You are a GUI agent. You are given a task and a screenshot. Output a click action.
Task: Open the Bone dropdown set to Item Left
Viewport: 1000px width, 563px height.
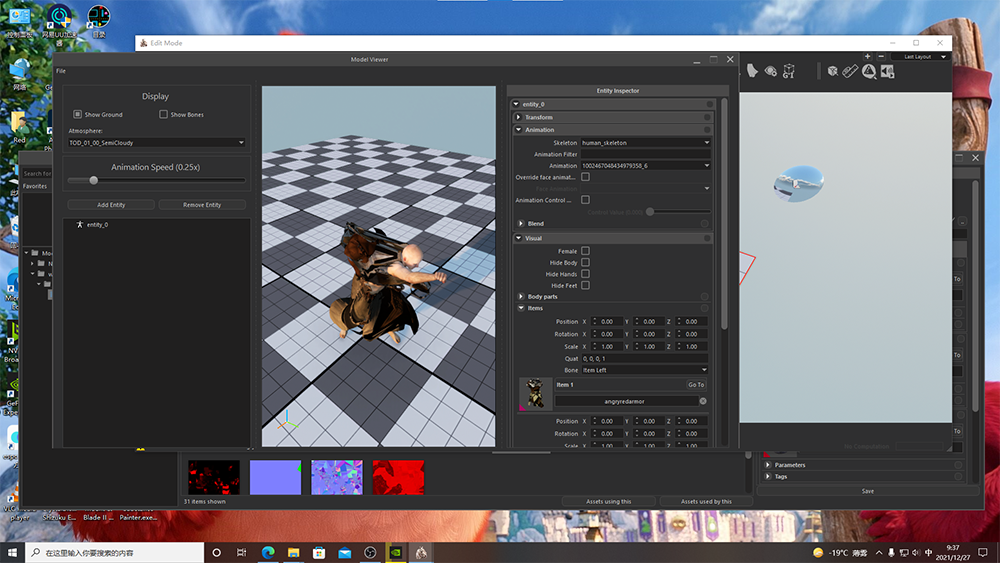[644, 370]
